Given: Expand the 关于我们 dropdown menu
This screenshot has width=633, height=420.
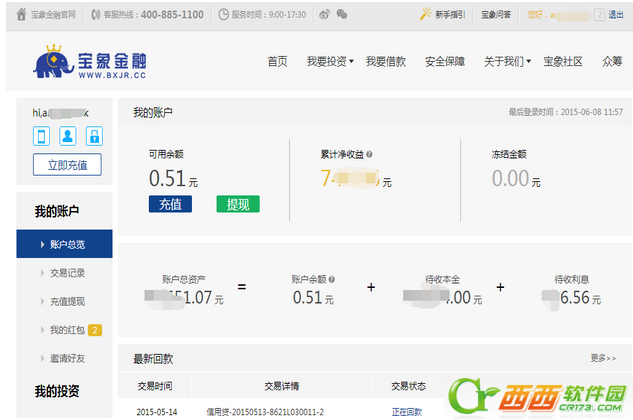Looking at the screenshot, I should coord(507,62).
